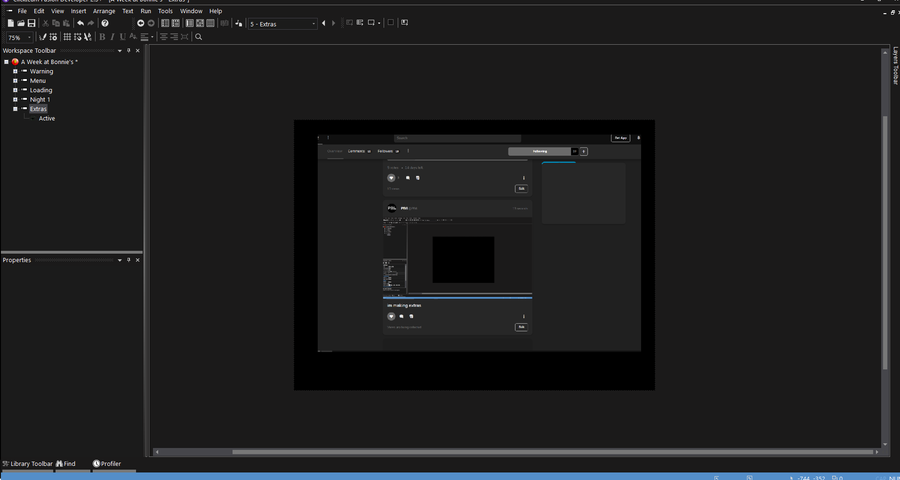
Task: Open the Text menu
Action: [128, 11]
